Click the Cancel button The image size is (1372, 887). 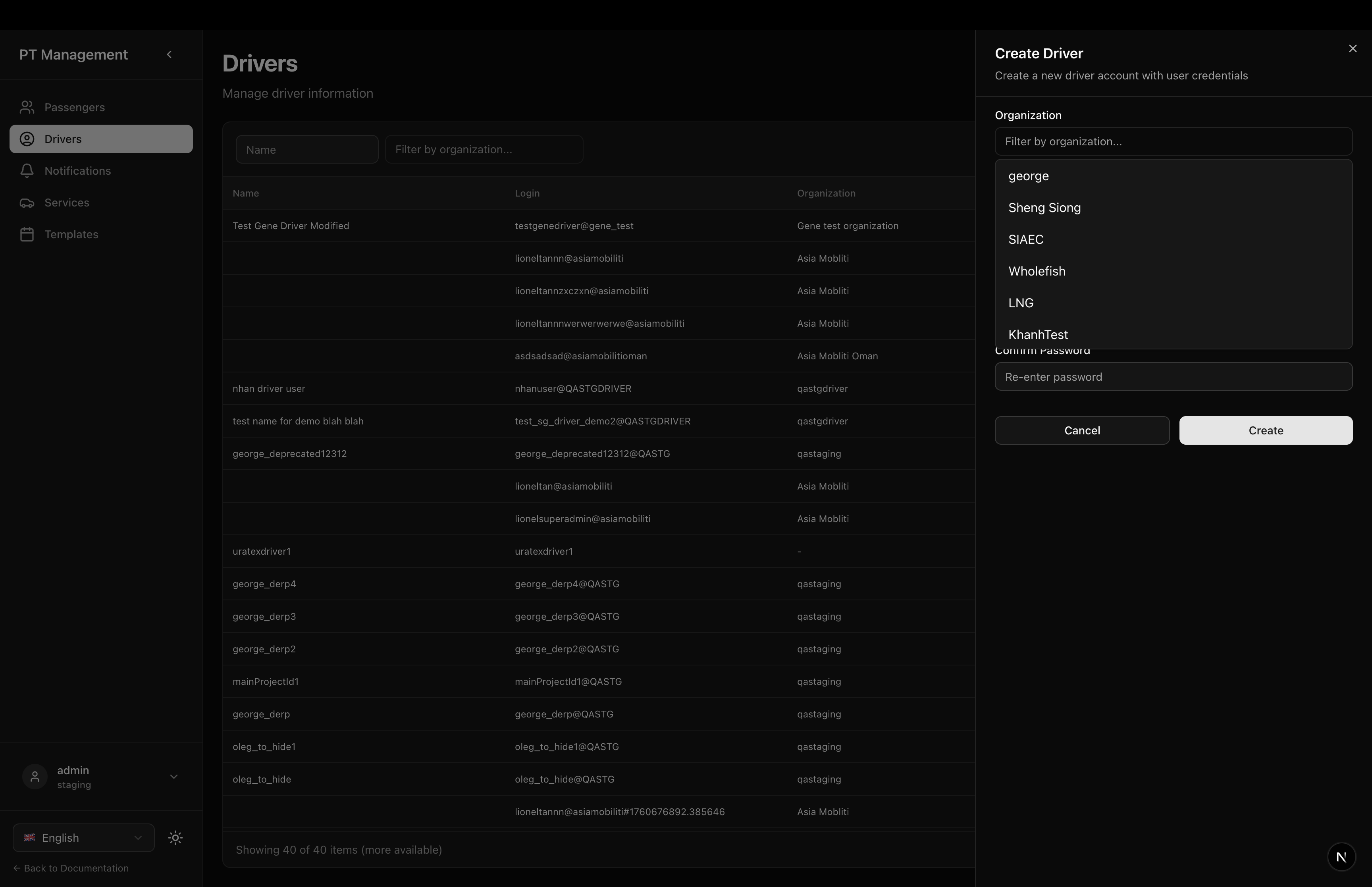pyautogui.click(x=1081, y=430)
